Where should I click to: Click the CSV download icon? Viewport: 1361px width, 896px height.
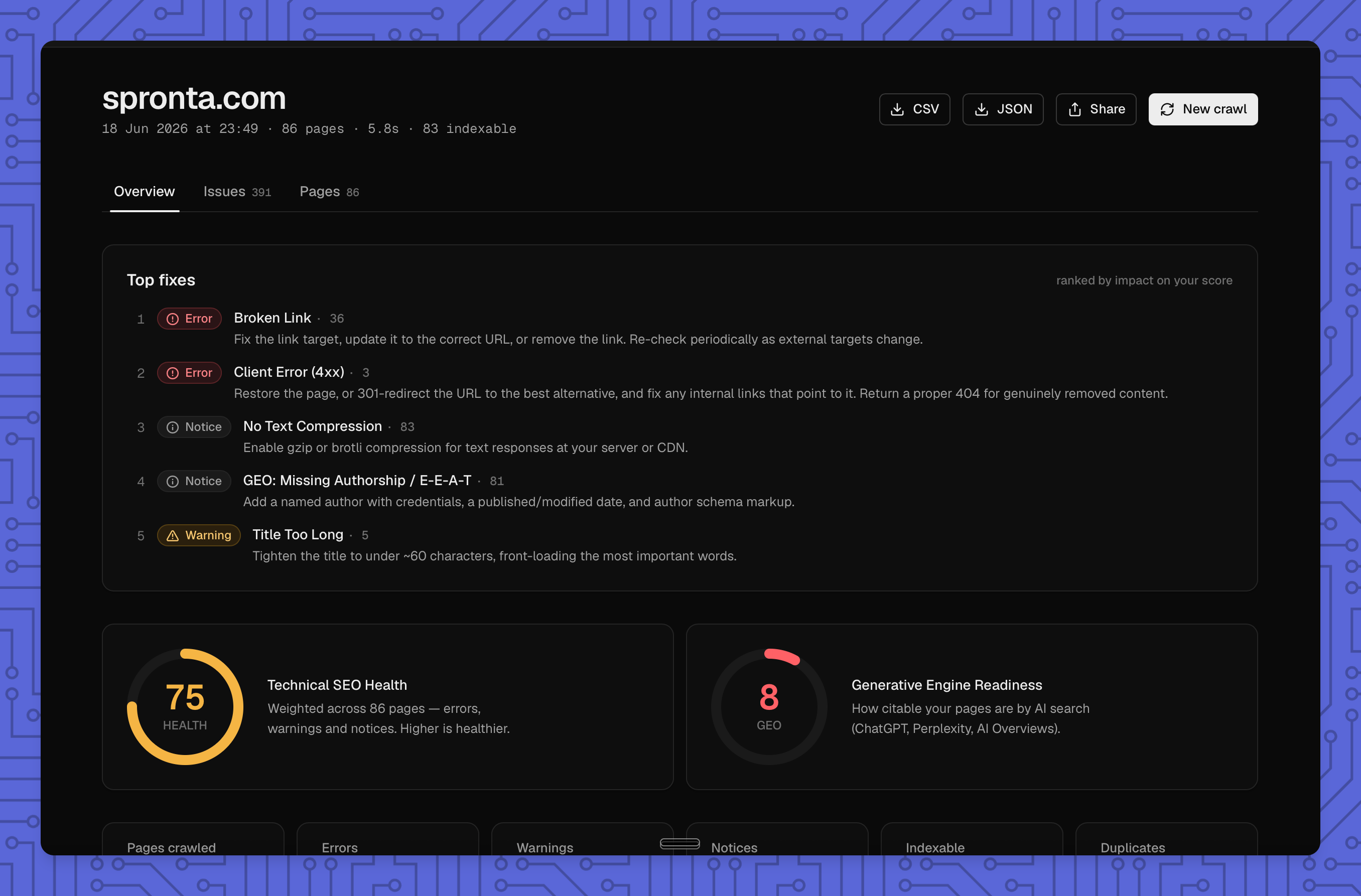897,109
